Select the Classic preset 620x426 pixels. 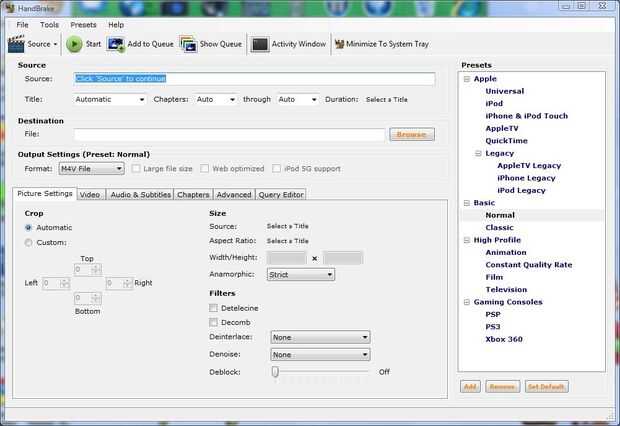[499, 227]
